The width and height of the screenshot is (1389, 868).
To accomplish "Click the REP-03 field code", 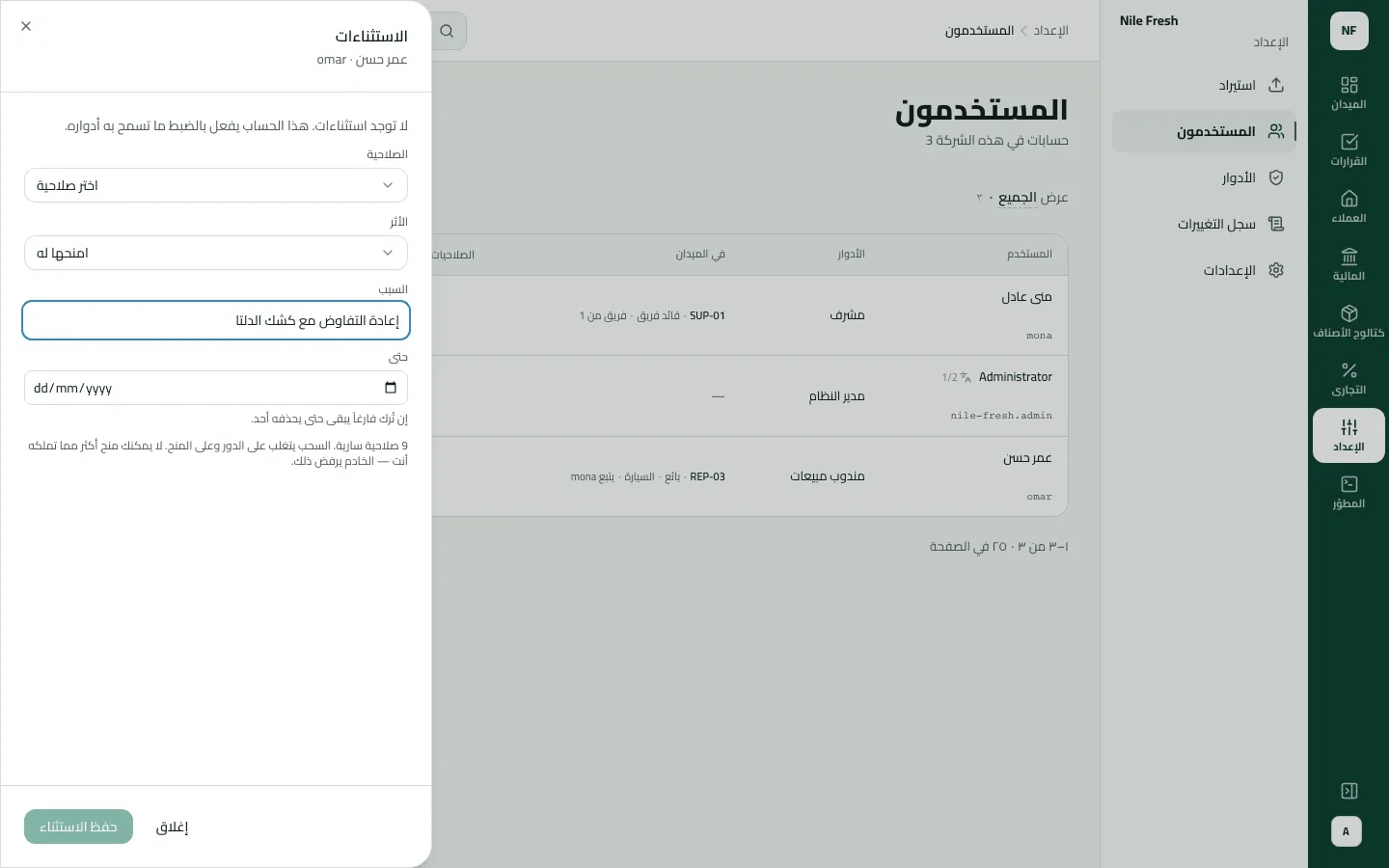I will [x=707, y=476].
